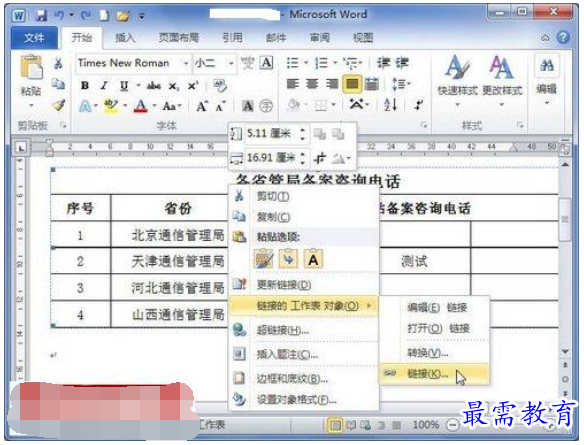Click the Bullets list icon
This screenshot has height=445, width=584.
tap(292, 63)
